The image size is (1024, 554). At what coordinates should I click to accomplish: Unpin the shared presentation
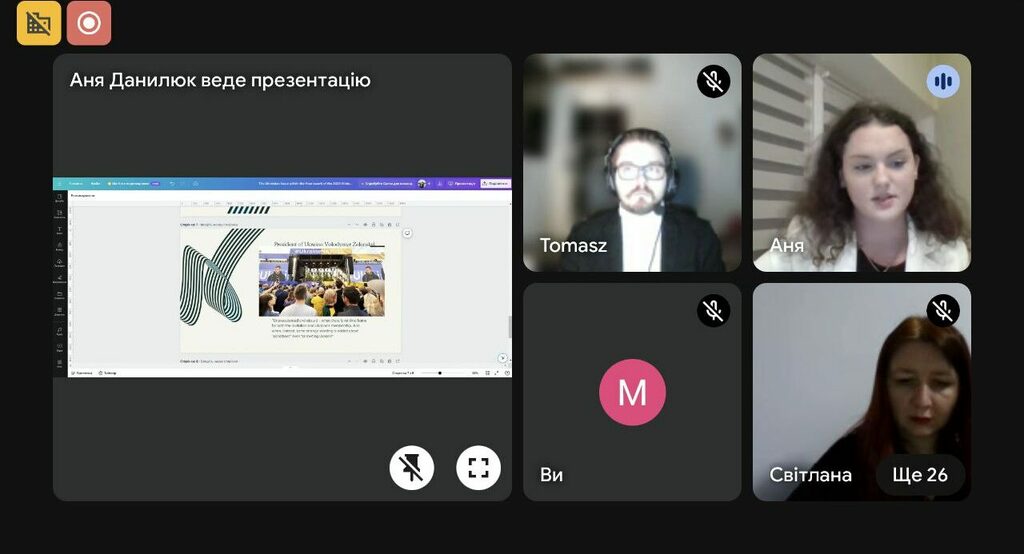pyautogui.click(x=411, y=467)
